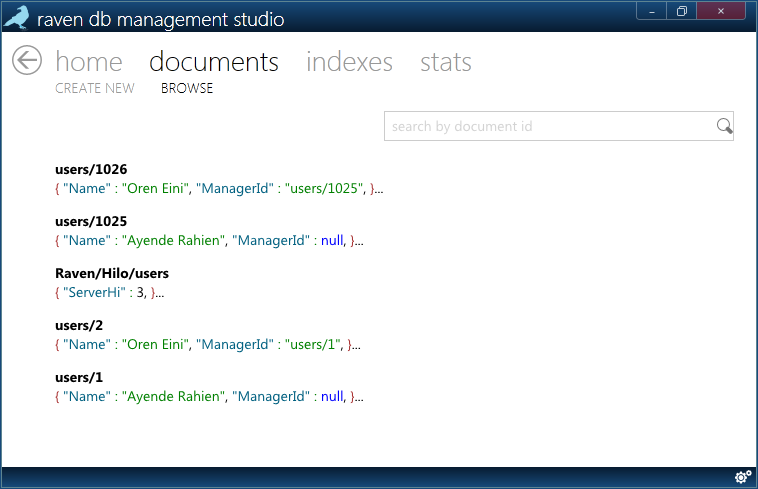Open document users/1
Viewport: 758px width, 489px height.
pyautogui.click(x=79, y=377)
